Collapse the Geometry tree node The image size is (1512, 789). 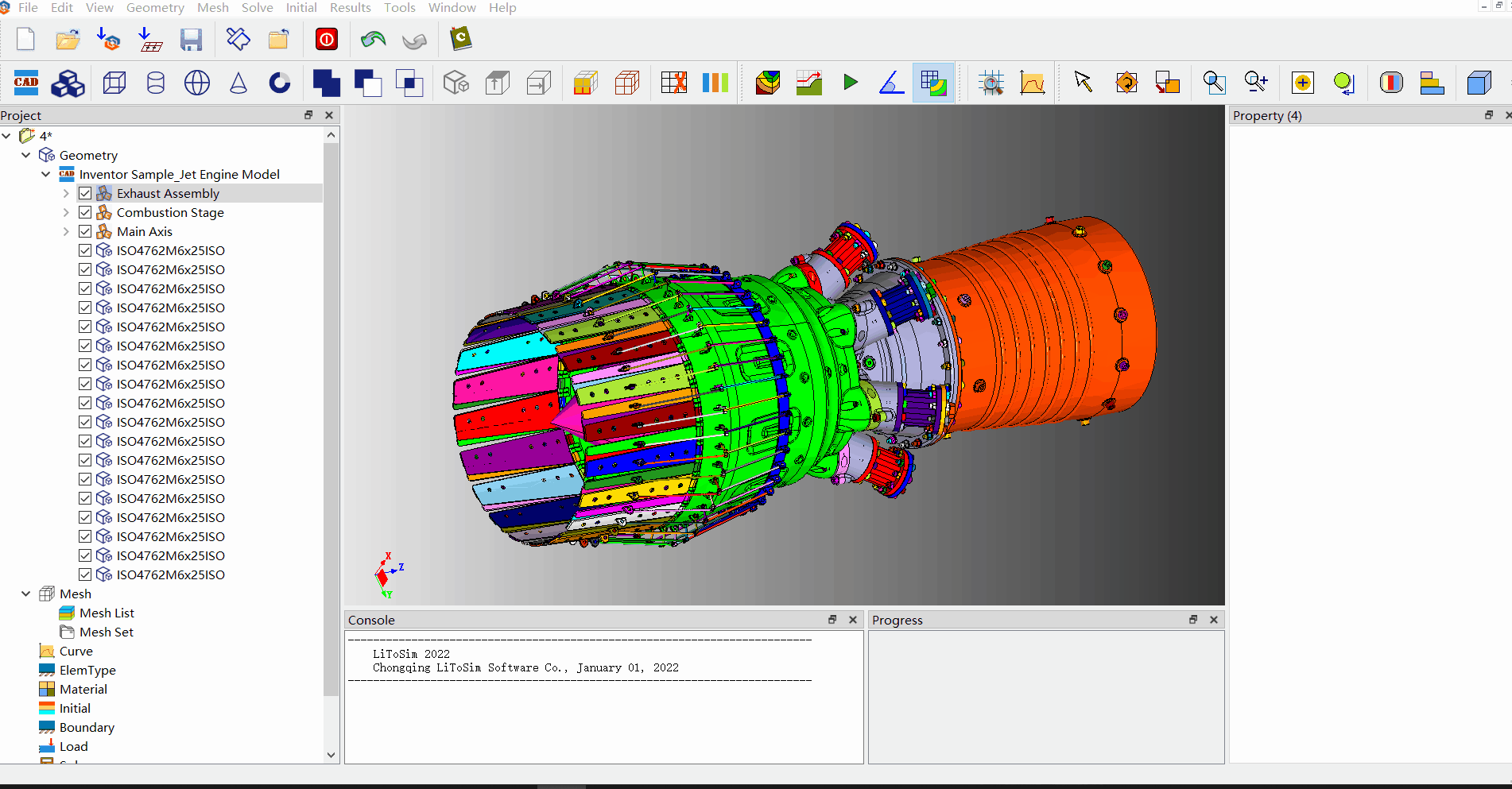[x=26, y=155]
